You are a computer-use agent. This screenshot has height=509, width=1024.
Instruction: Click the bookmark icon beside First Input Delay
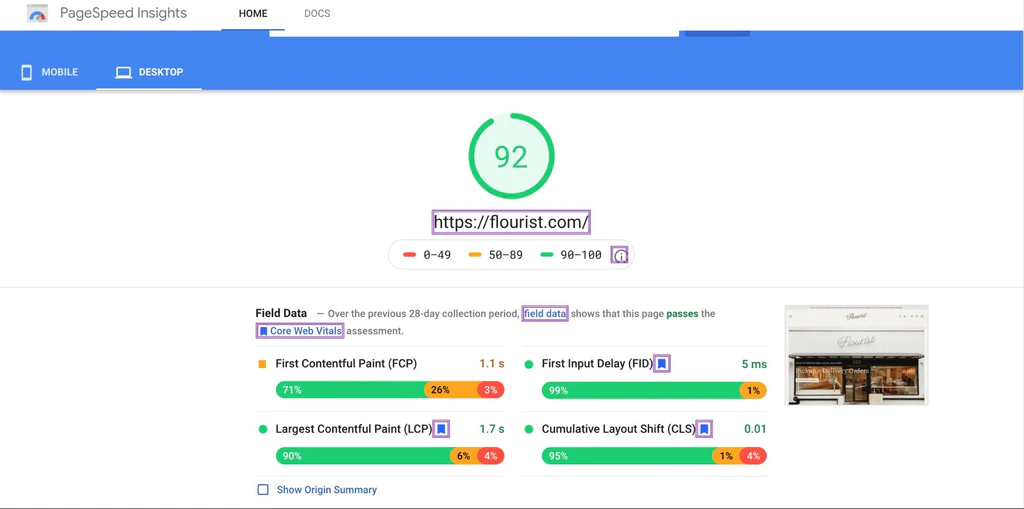pos(662,363)
